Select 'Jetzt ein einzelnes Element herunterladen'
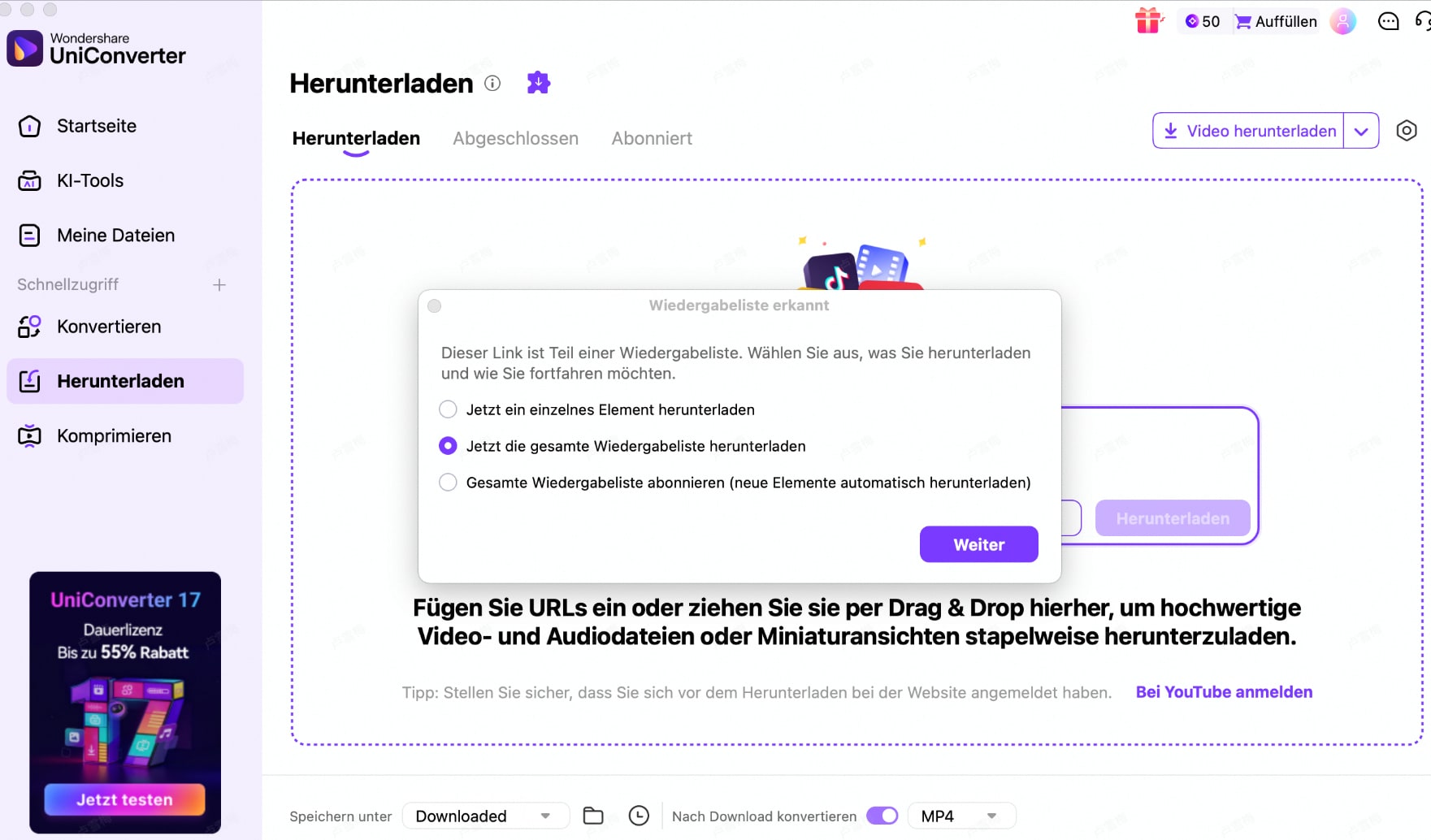The image size is (1431, 840). pos(448,409)
